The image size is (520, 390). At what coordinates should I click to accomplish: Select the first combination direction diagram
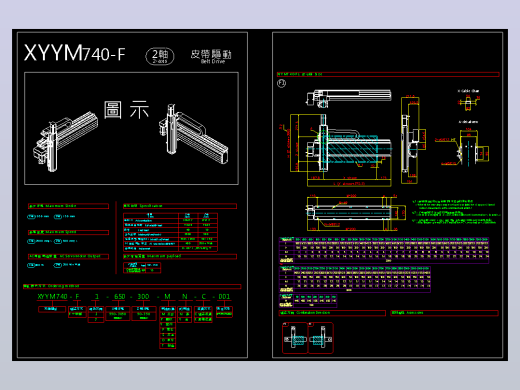coord(295,338)
